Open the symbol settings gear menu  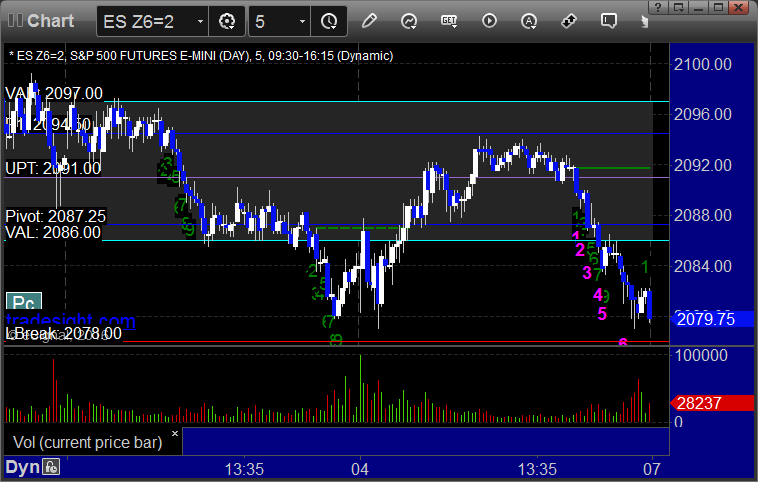coord(227,21)
